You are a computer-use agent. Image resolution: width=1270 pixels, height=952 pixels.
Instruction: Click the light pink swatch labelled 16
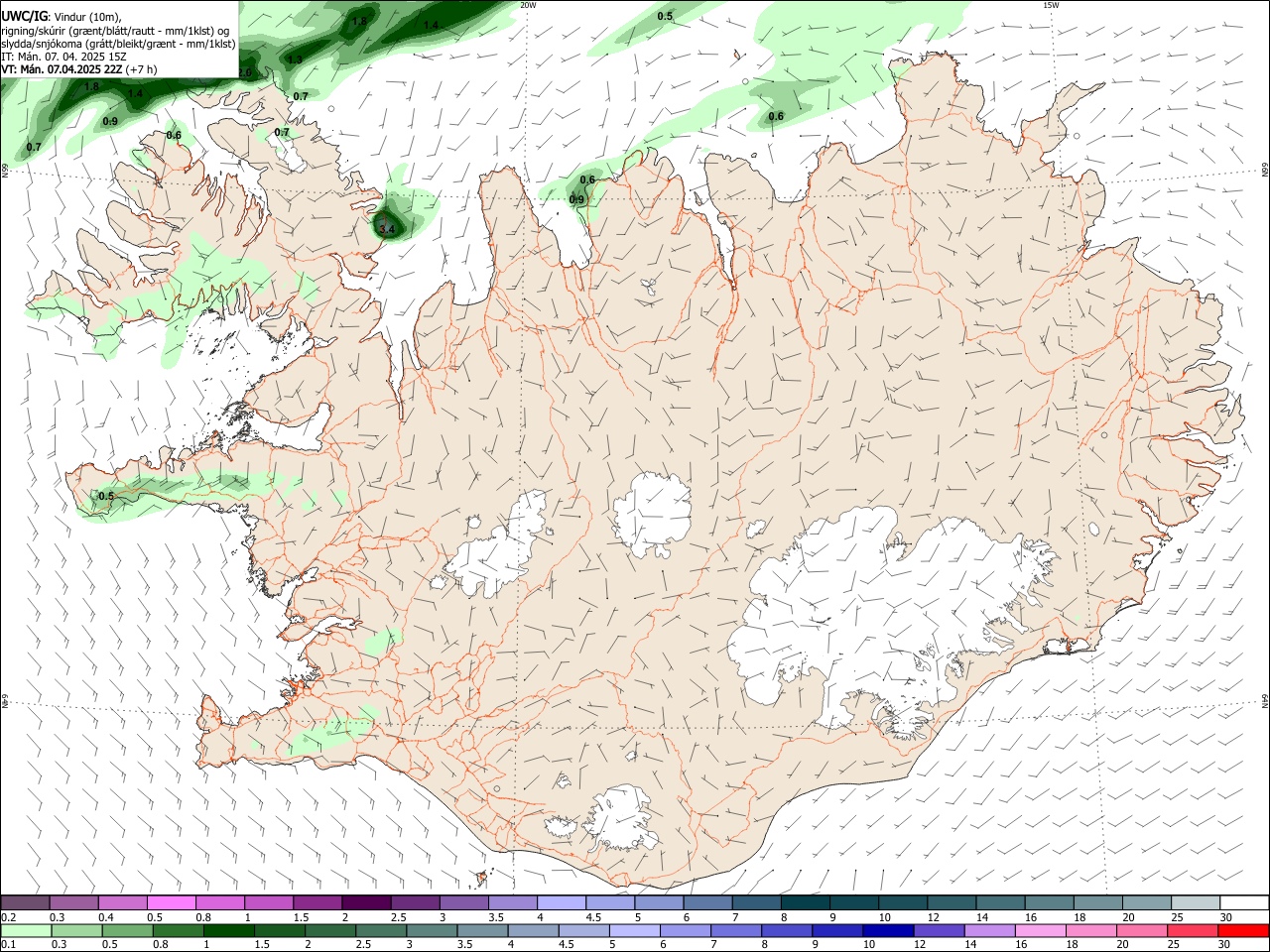pos(1040,931)
